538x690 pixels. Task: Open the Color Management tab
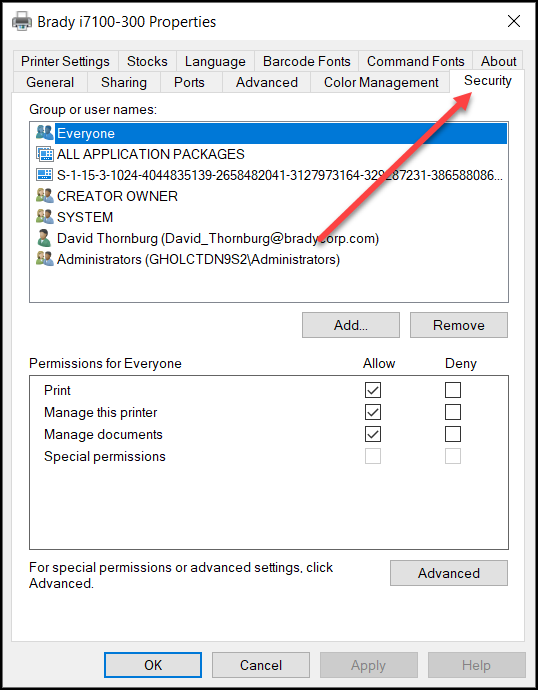(x=381, y=82)
